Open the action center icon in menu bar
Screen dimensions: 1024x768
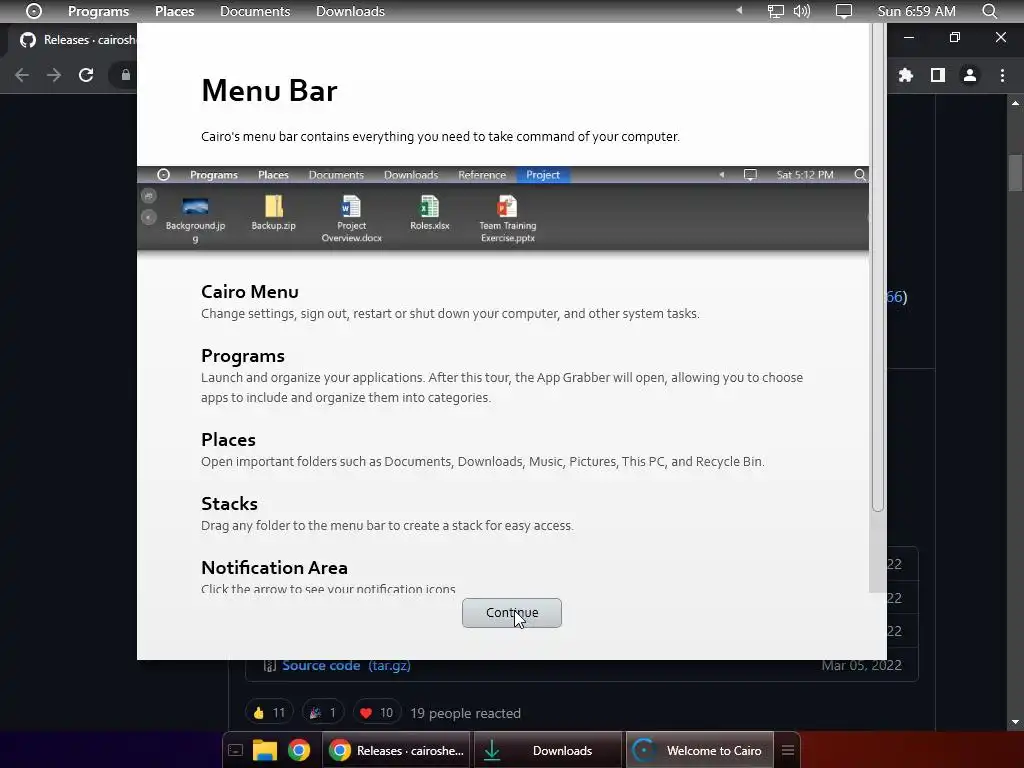(844, 11)
